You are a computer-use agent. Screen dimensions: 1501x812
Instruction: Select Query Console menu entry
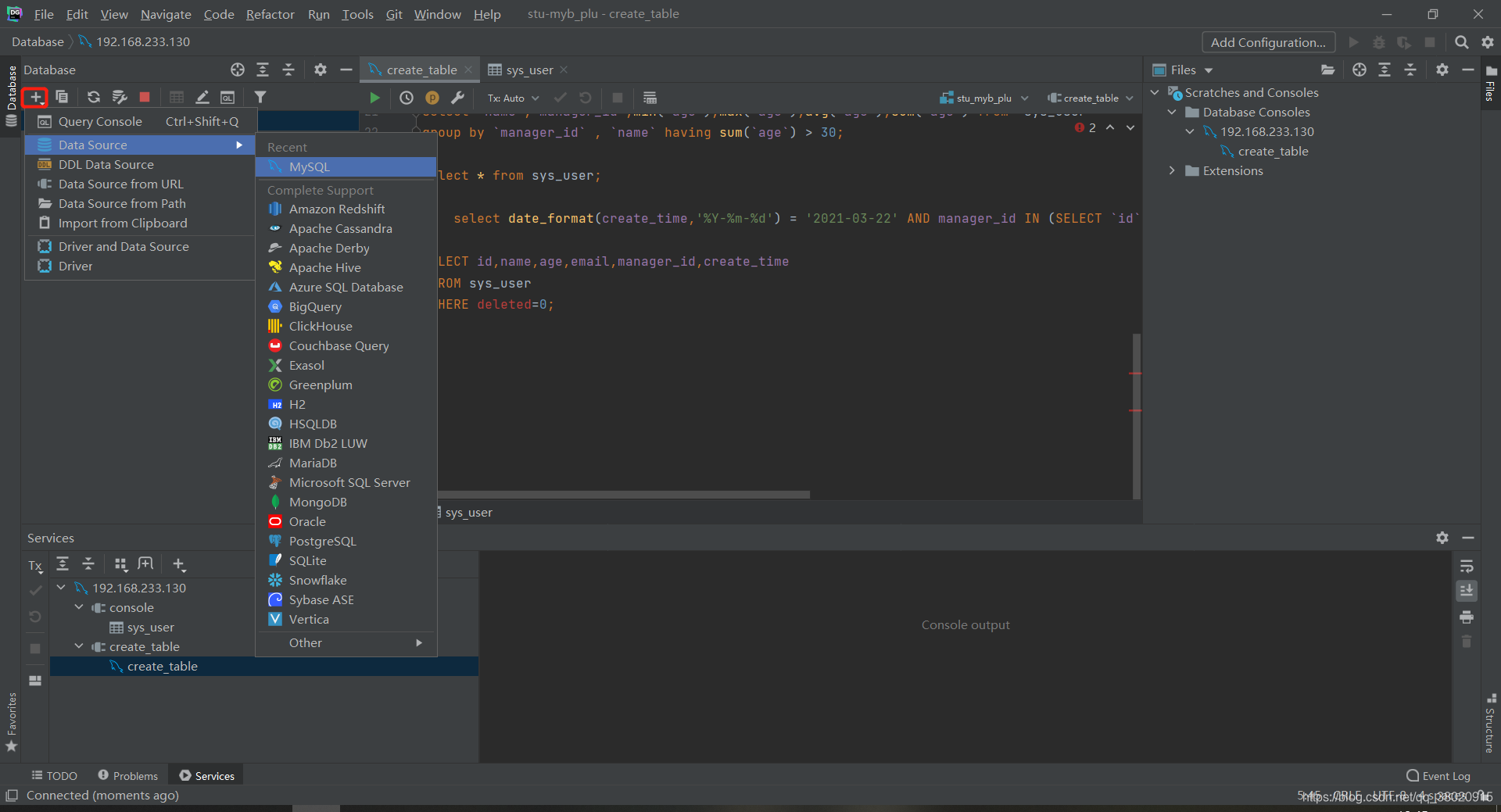click(141, 121)
